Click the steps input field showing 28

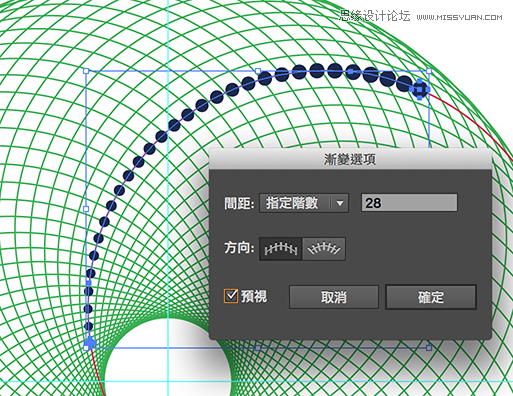coord(409,203)
